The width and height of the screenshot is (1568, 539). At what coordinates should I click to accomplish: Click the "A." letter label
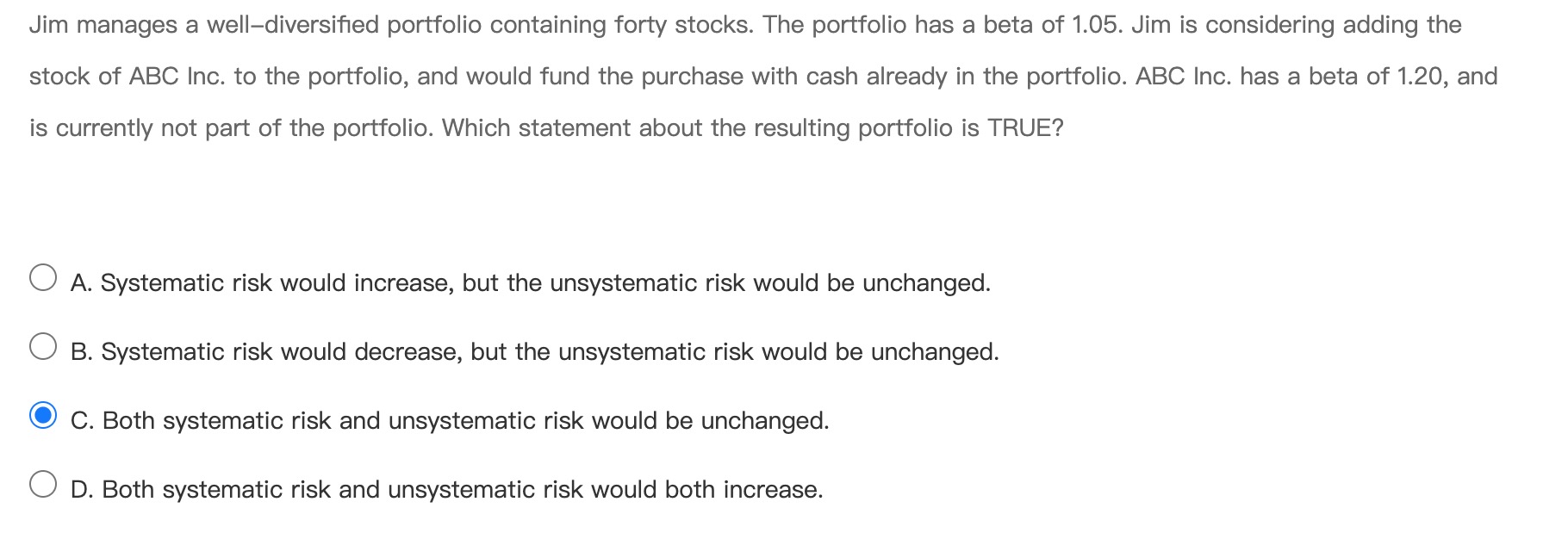pyautogui.click(x=82, y=283)
